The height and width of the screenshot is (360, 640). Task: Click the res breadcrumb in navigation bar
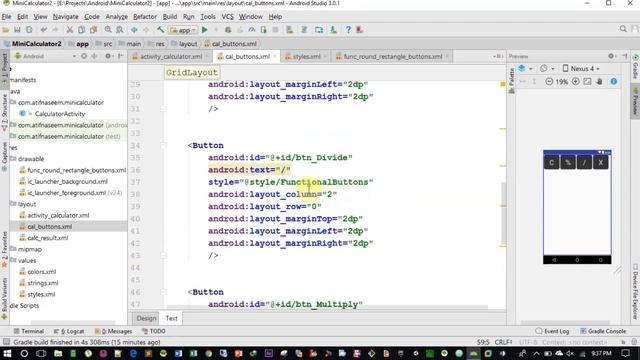click(x=157, y=44)
